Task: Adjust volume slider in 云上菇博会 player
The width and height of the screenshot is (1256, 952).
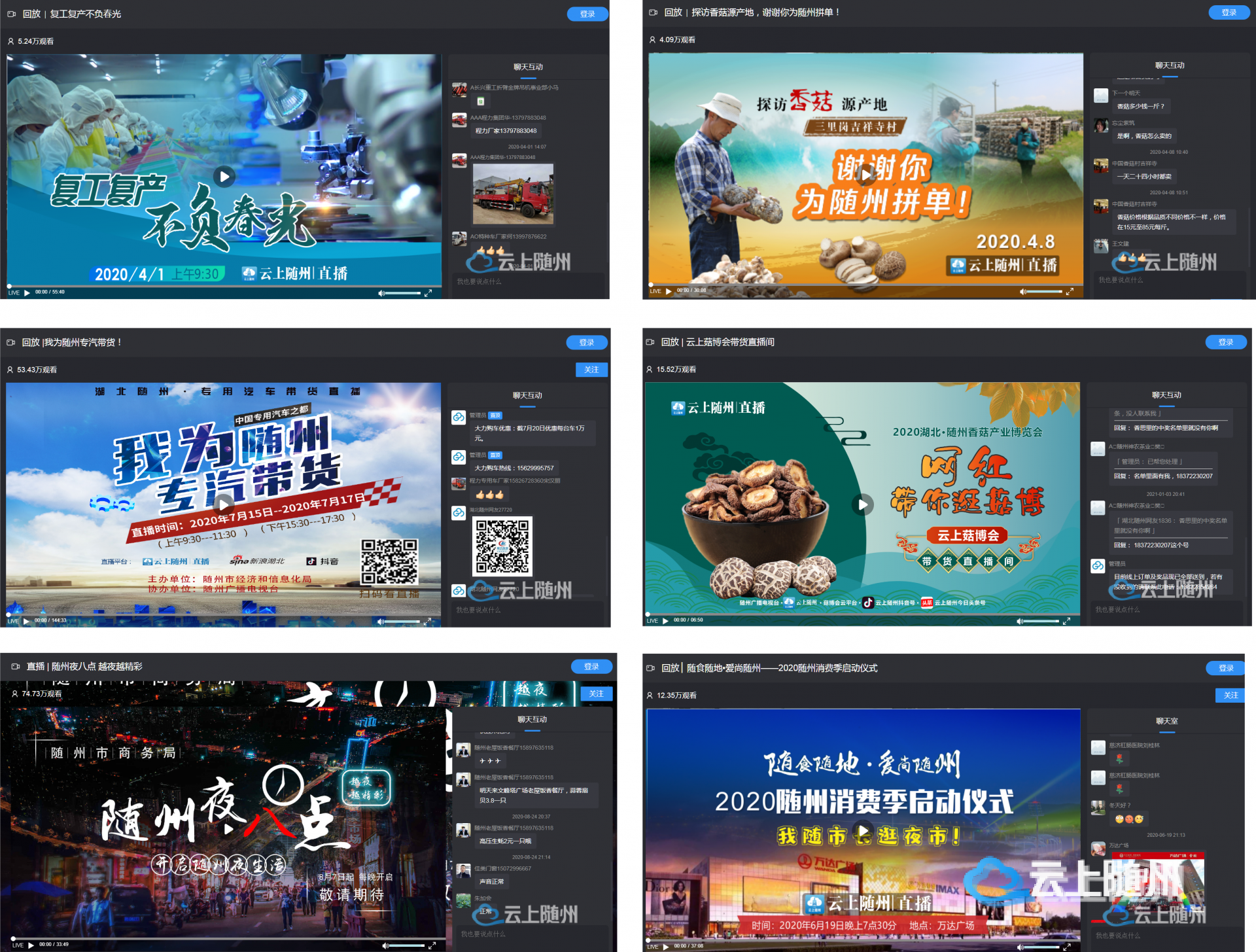Action: click(x=1041, y=621)
